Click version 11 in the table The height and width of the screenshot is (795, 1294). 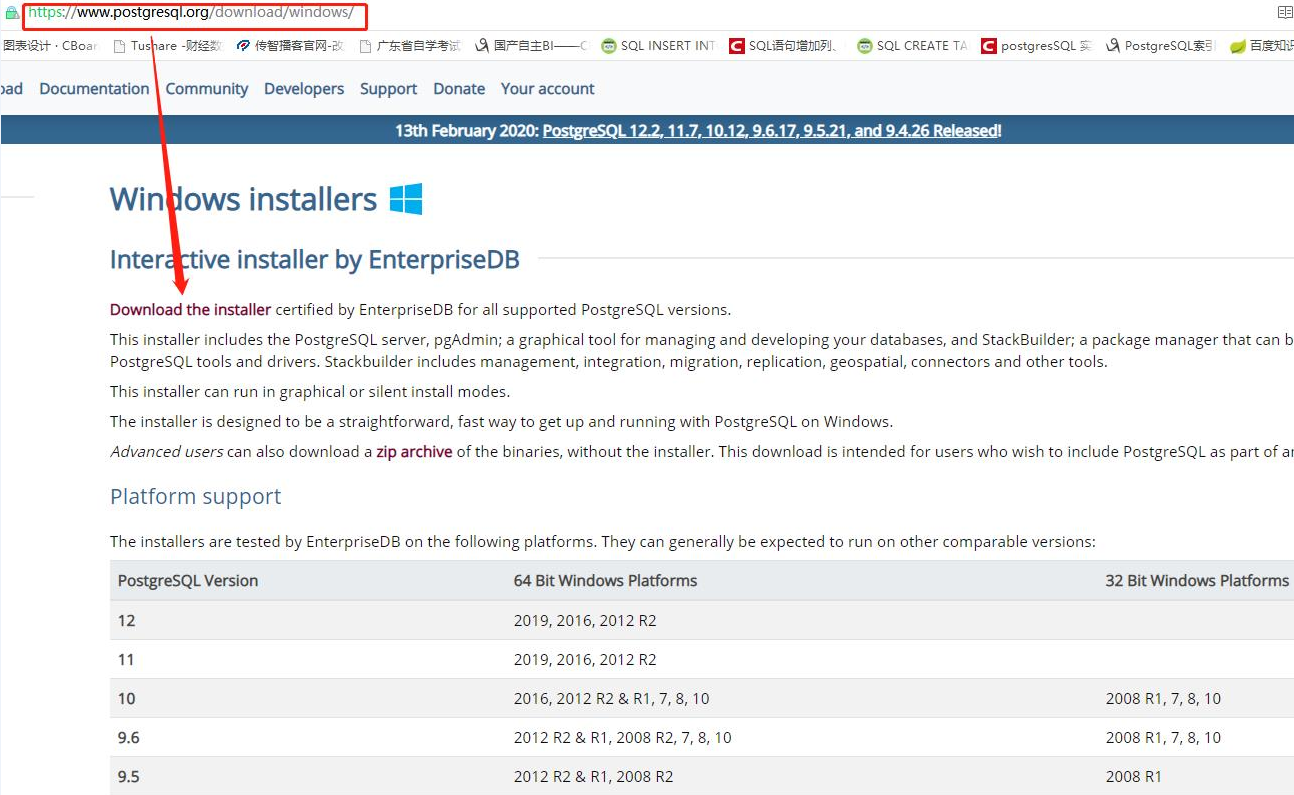(126, 659)
